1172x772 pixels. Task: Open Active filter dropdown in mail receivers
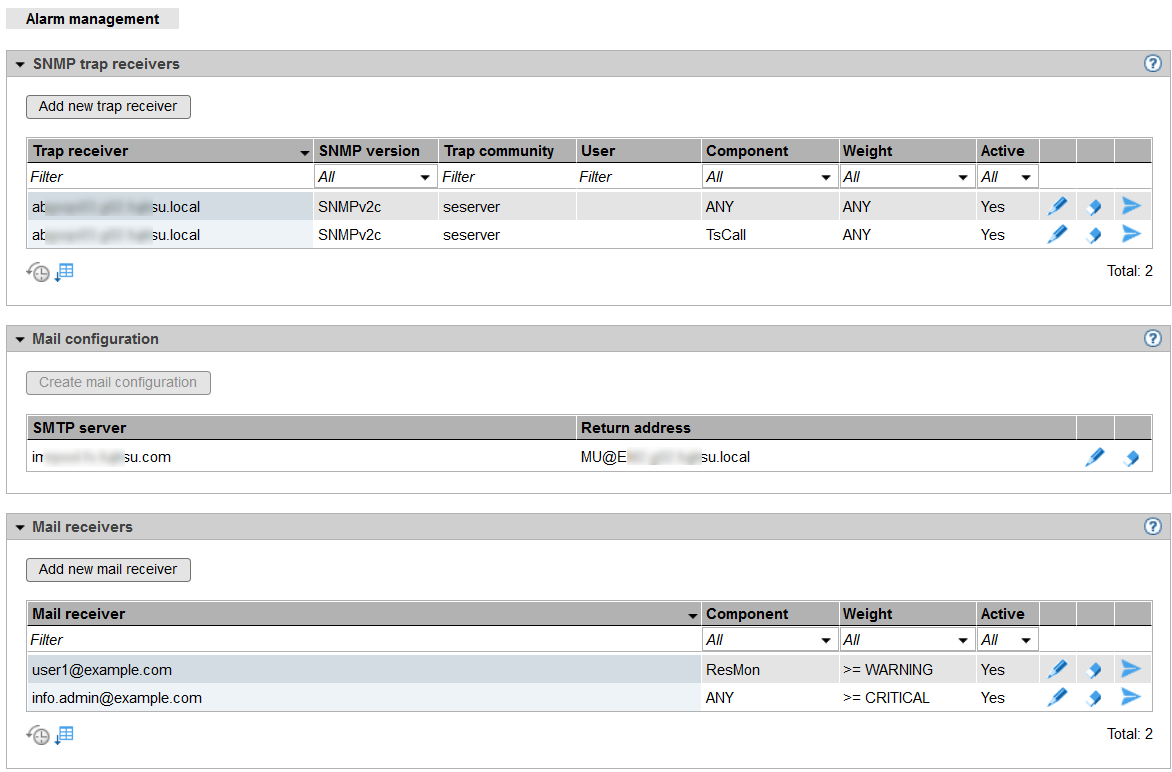(x=1007, y=640)
